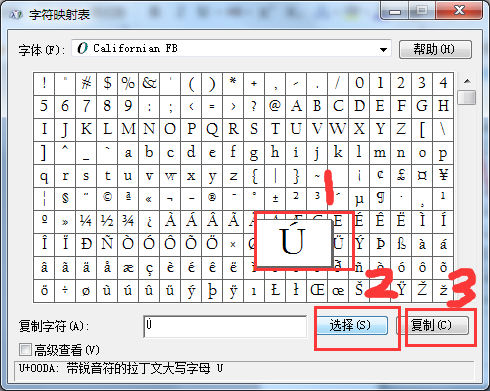The height and width of the screenshot is (391, 490).
Task: Click the 复制字符 text input field
Action: point(225,327)
